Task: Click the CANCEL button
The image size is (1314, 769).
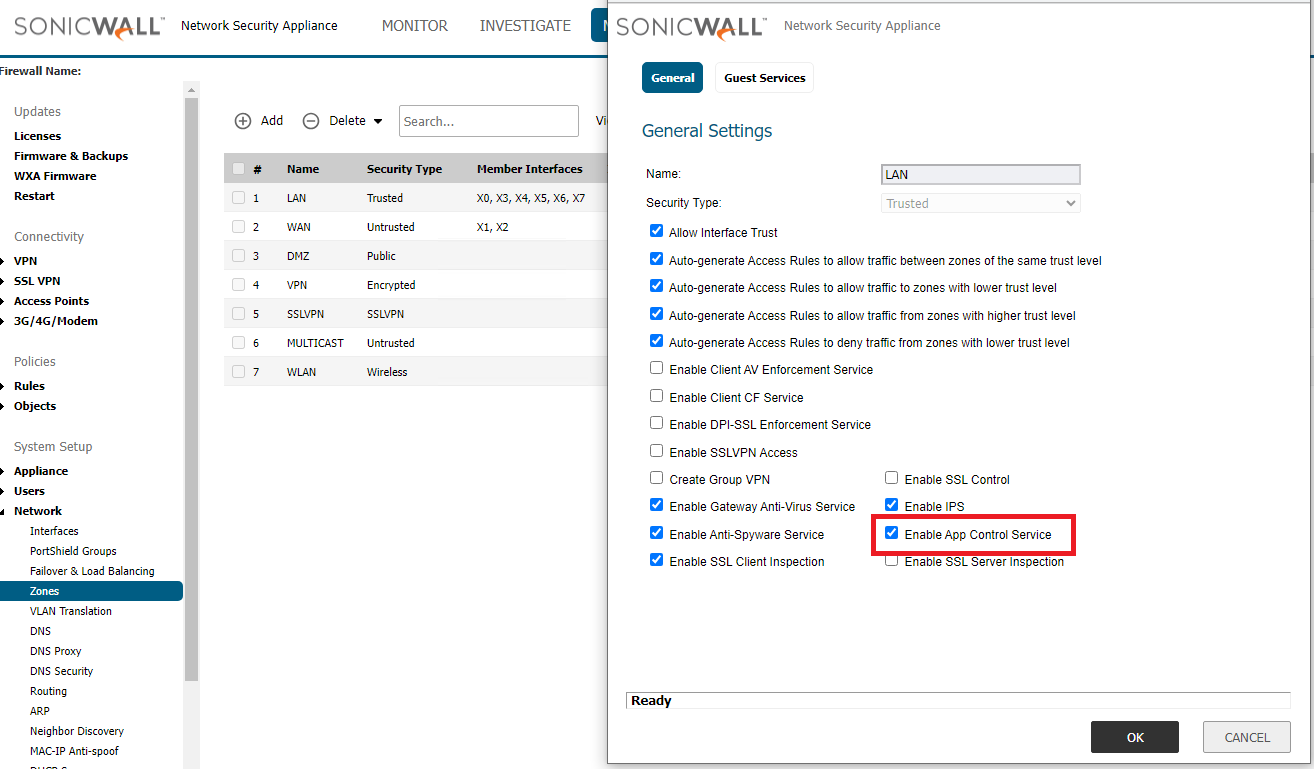Action: coord(1247,737)
